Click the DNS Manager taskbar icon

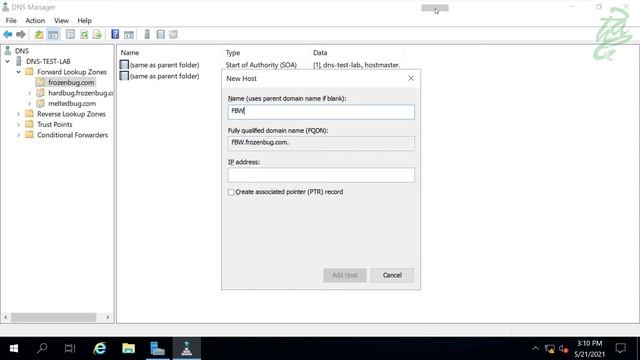(x=187, y=348)
